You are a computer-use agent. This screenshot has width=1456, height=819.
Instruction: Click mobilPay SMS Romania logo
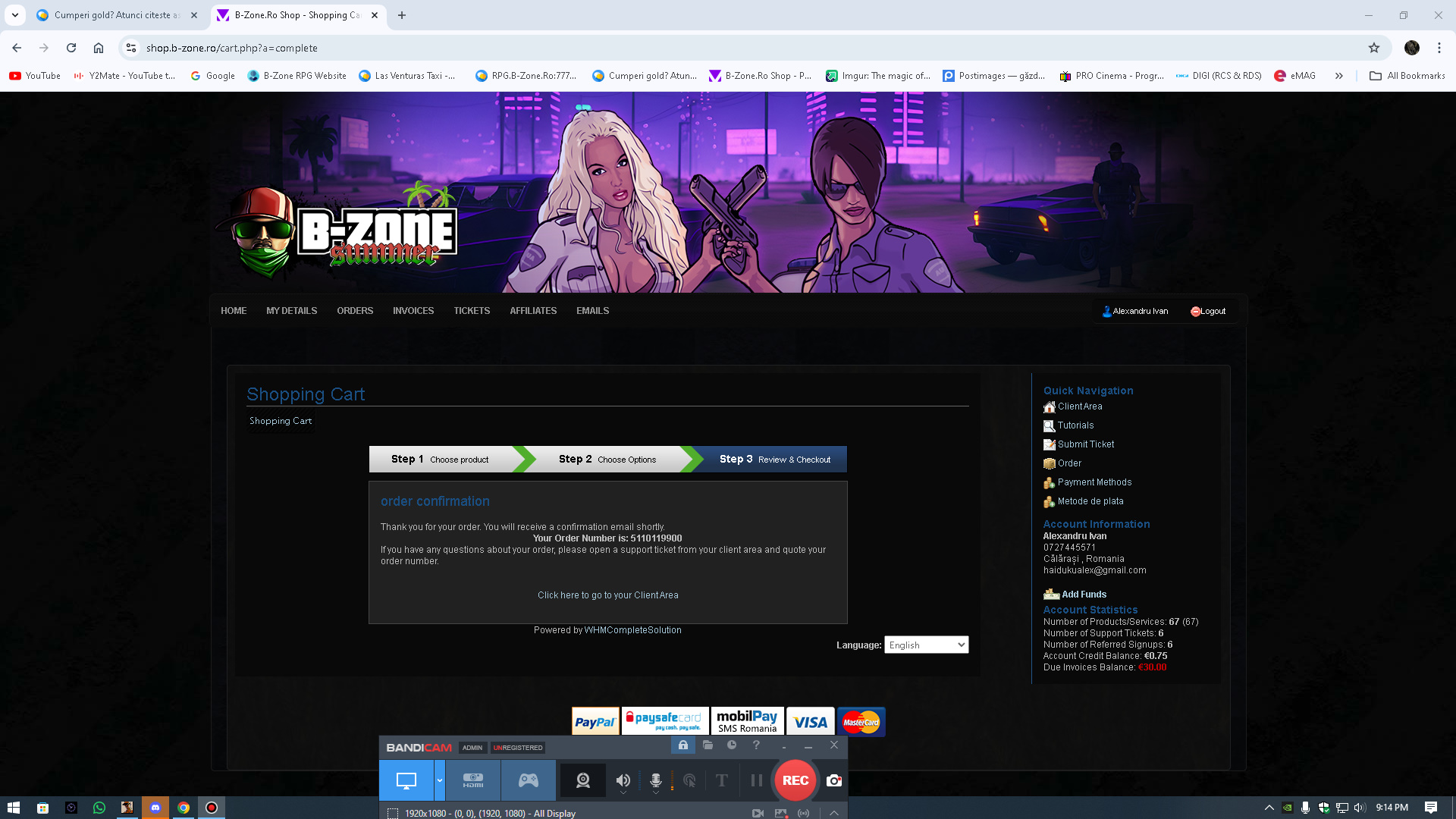748,722
